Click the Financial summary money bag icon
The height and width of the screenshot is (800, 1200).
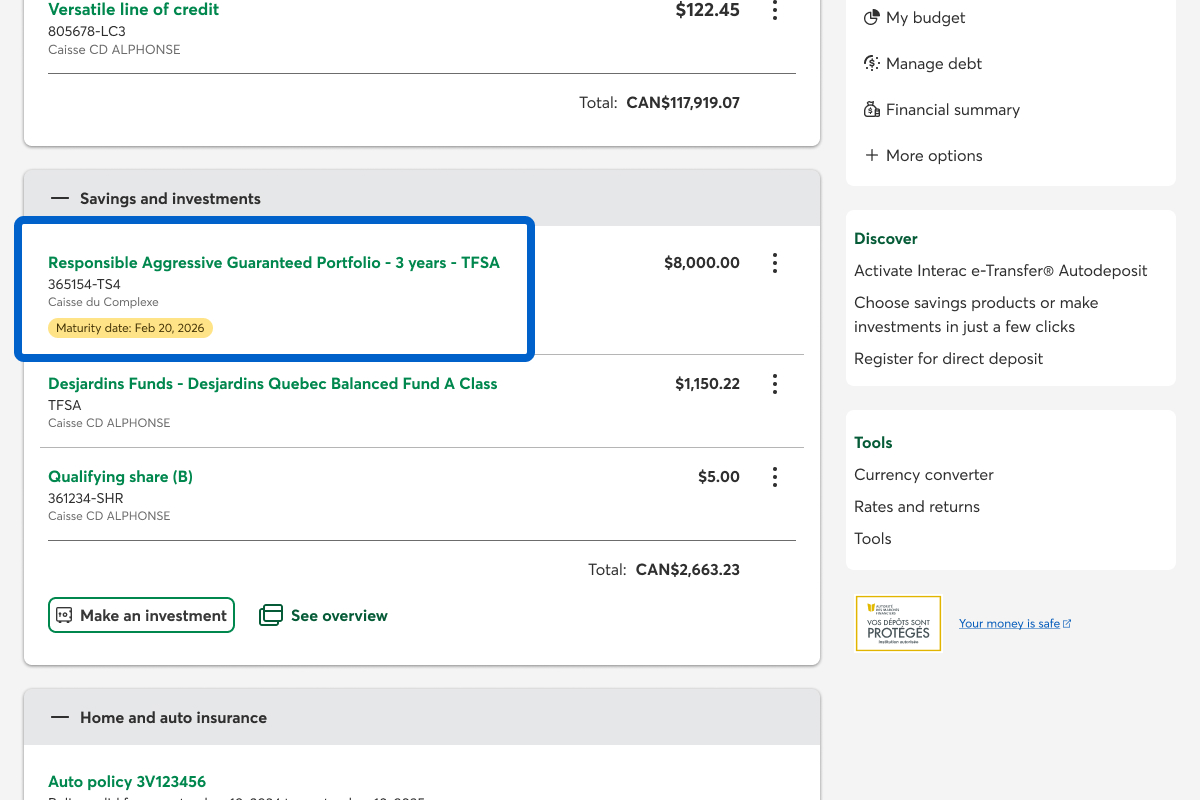pos(871,110)
